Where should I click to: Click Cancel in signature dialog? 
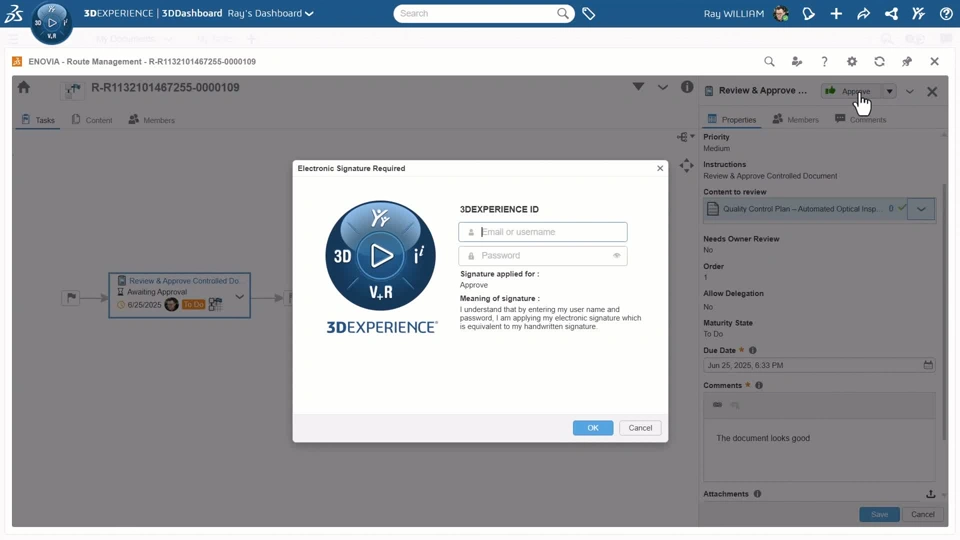pos(640,428)
